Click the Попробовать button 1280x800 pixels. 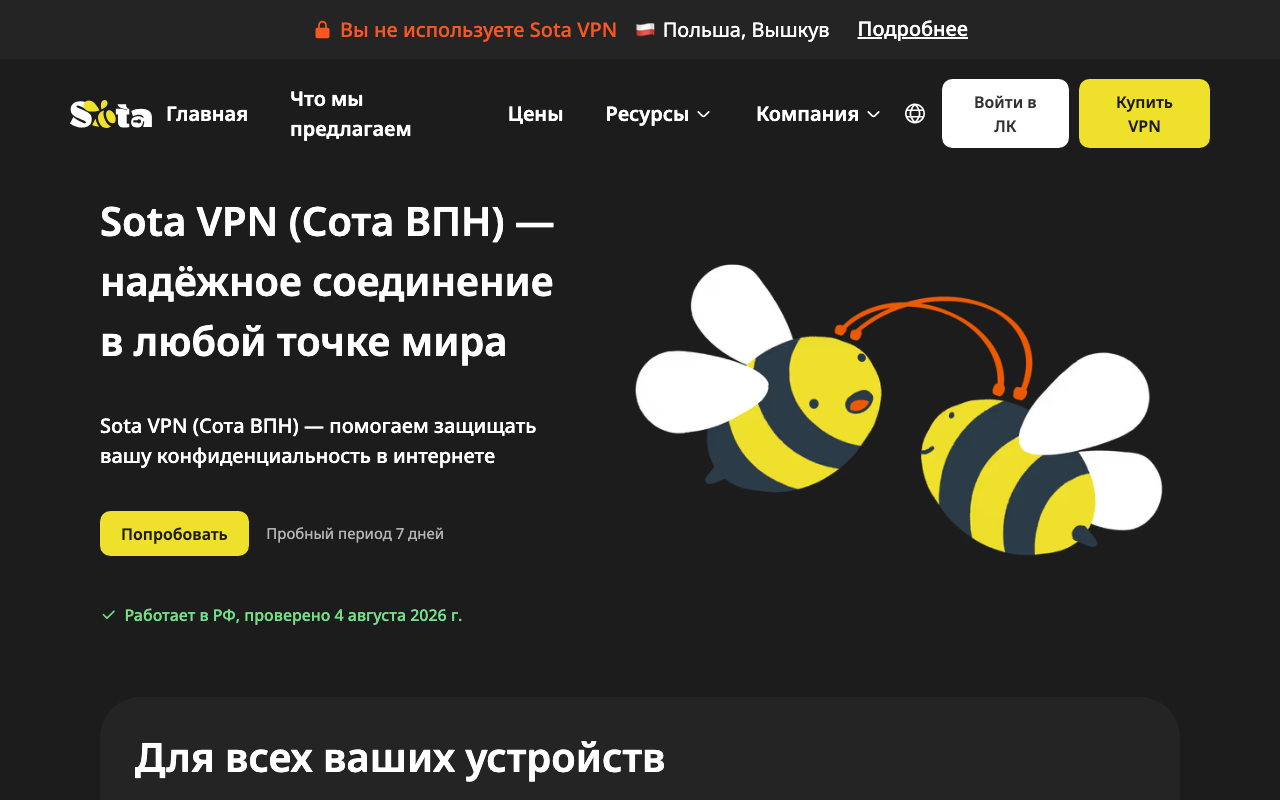pos(174,534)
